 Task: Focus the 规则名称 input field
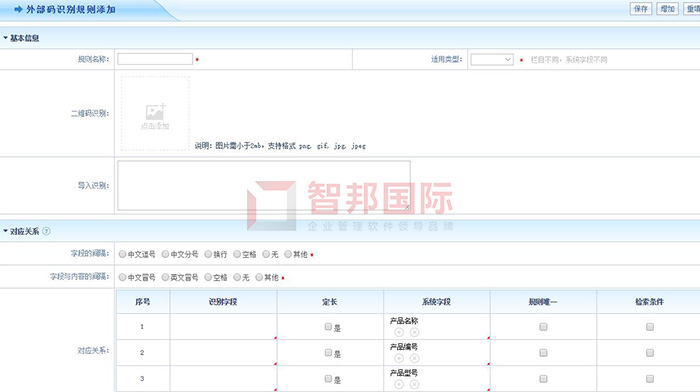tap(155, 59)
